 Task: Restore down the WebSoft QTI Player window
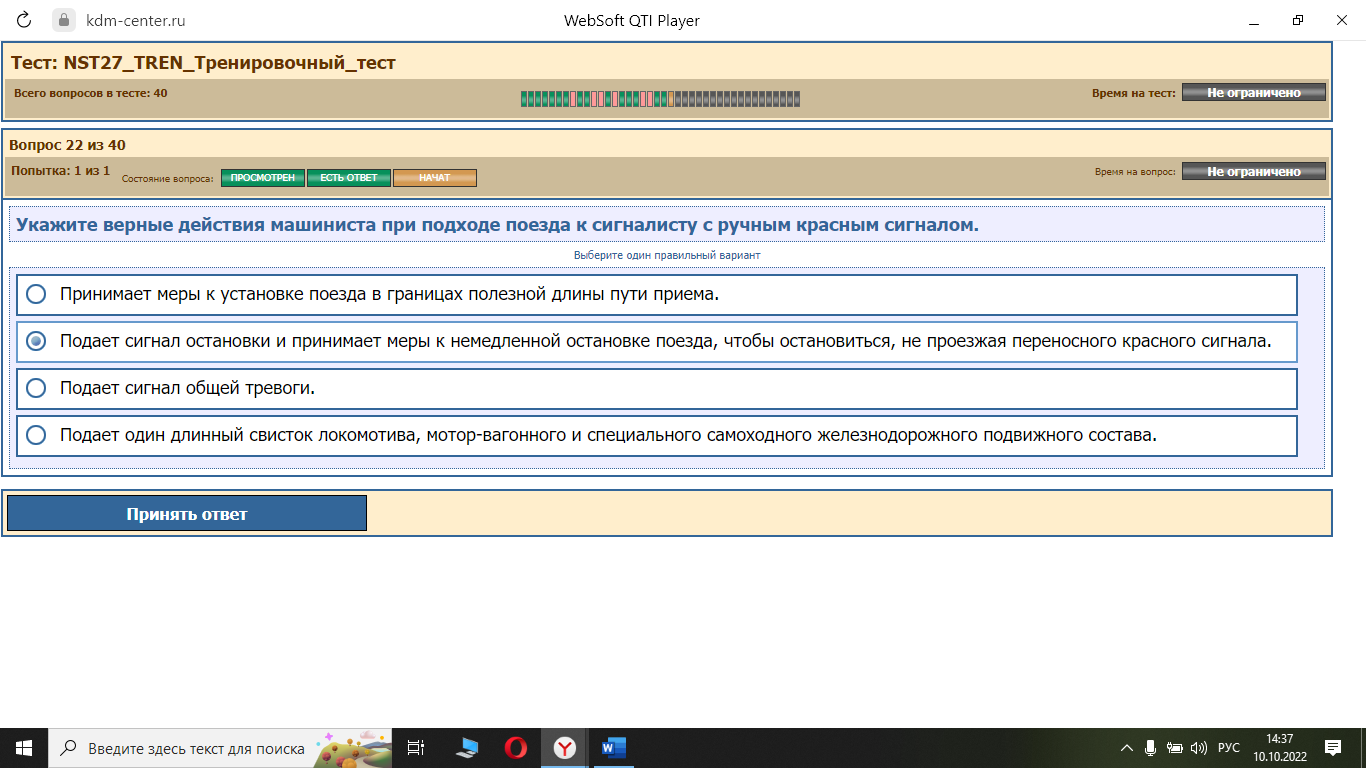pos(1298,20)
